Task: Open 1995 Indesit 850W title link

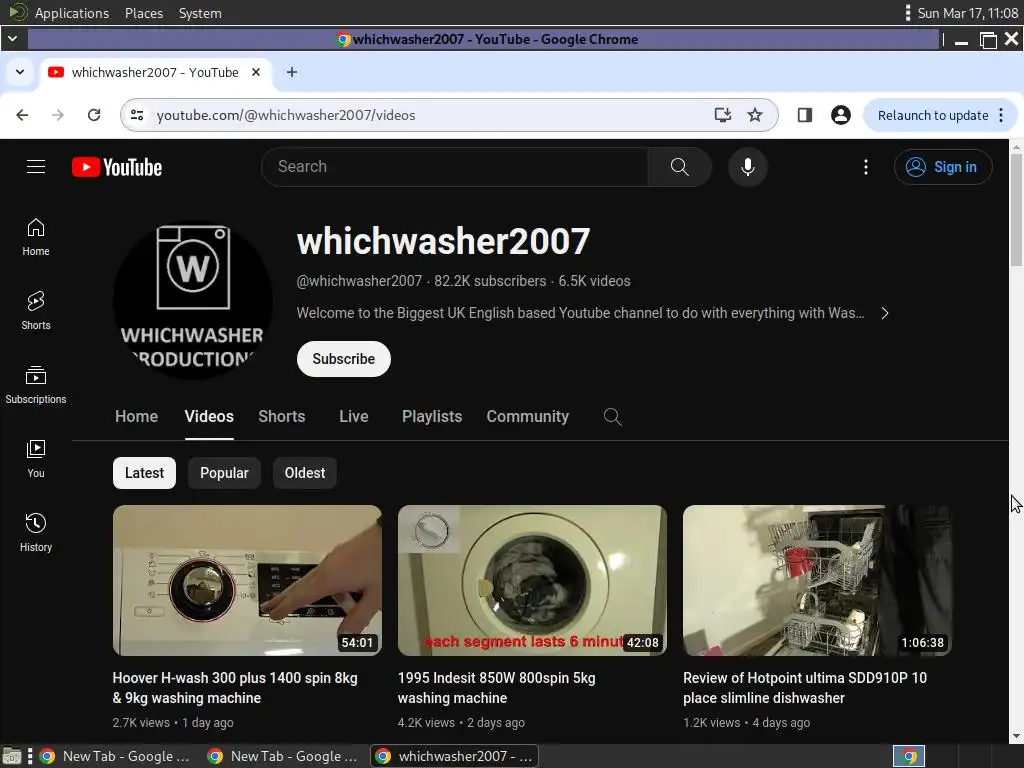Action: coord(496,688)
